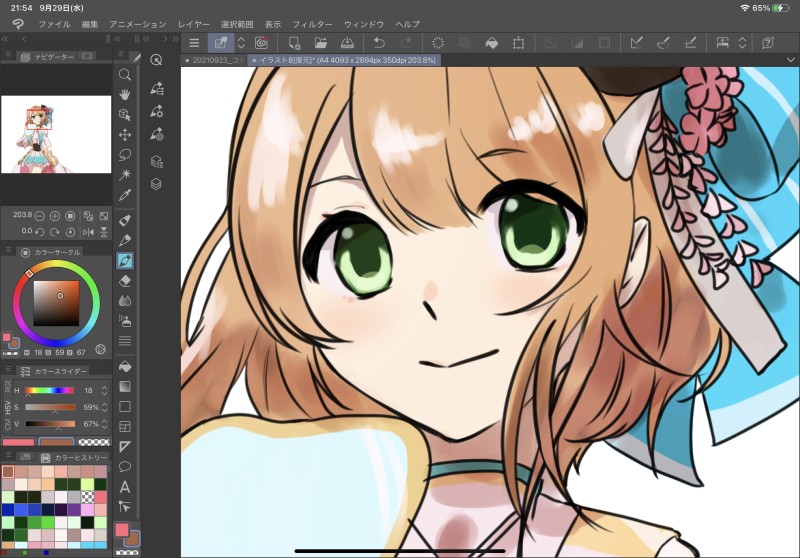
Task: Click the Undo arrow in command bar
Action: (379, 43)
